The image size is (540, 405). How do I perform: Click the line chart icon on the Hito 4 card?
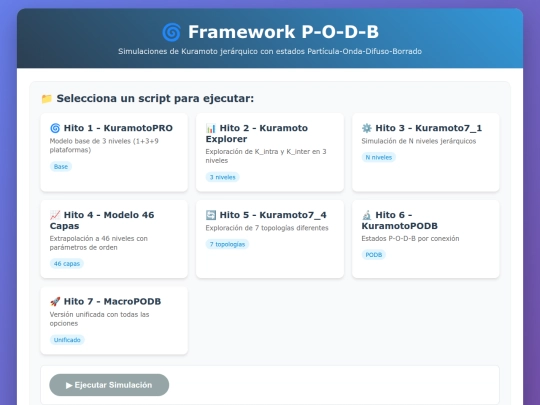coord(55,215)
